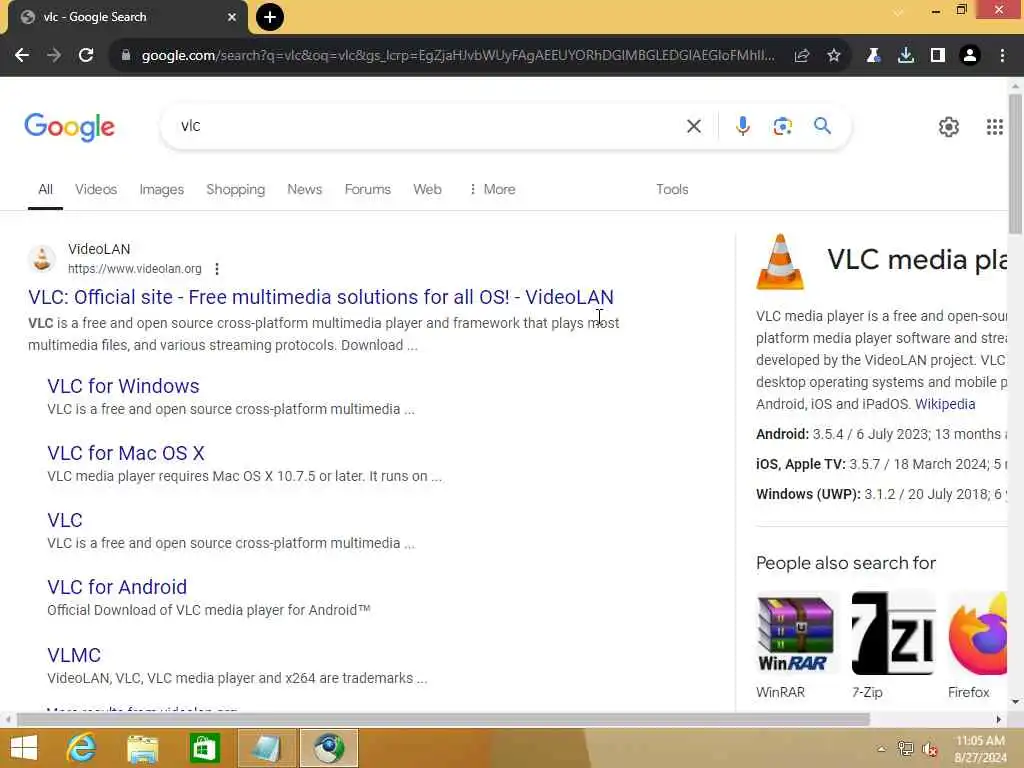
Task: Open the 'VLC for Windows' link
Action: [123, 386]
